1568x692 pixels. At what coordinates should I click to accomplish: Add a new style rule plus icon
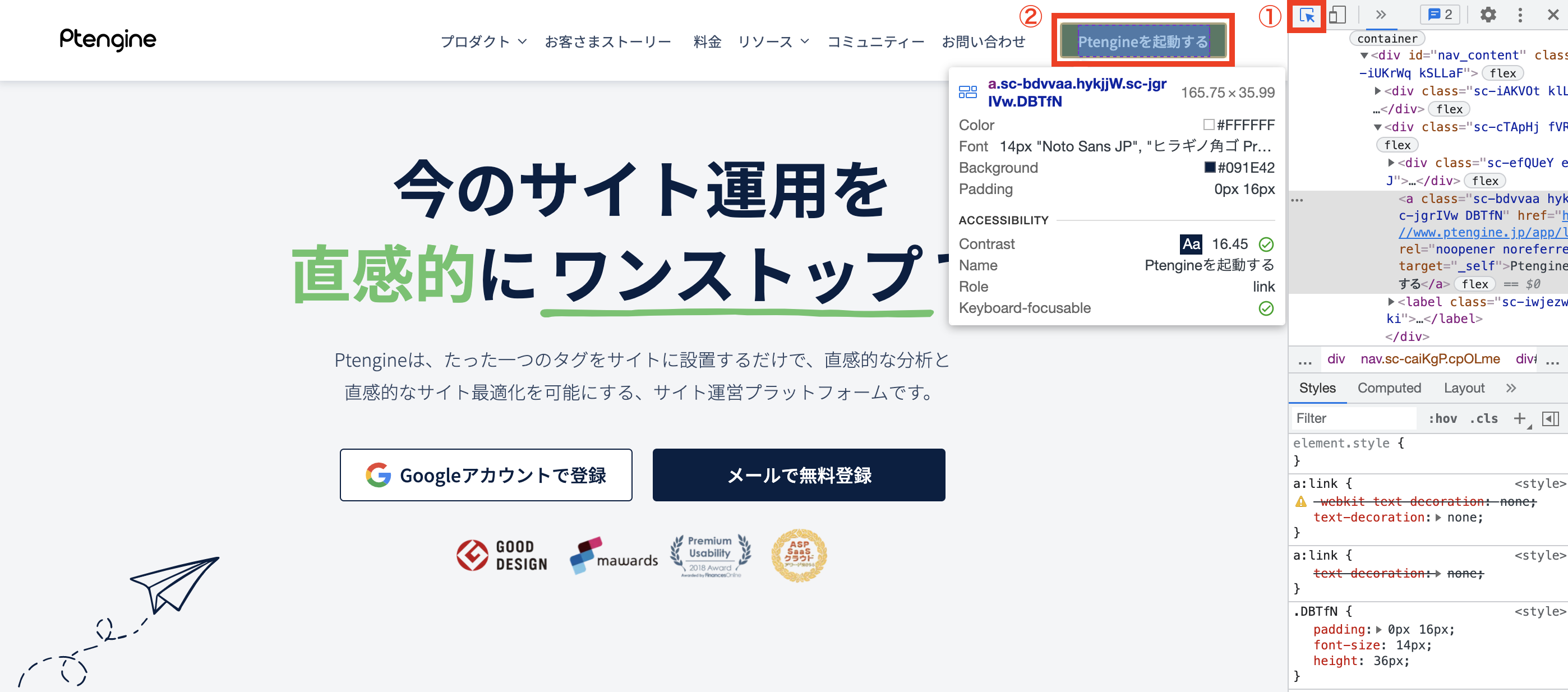(x=1520, y=418)
